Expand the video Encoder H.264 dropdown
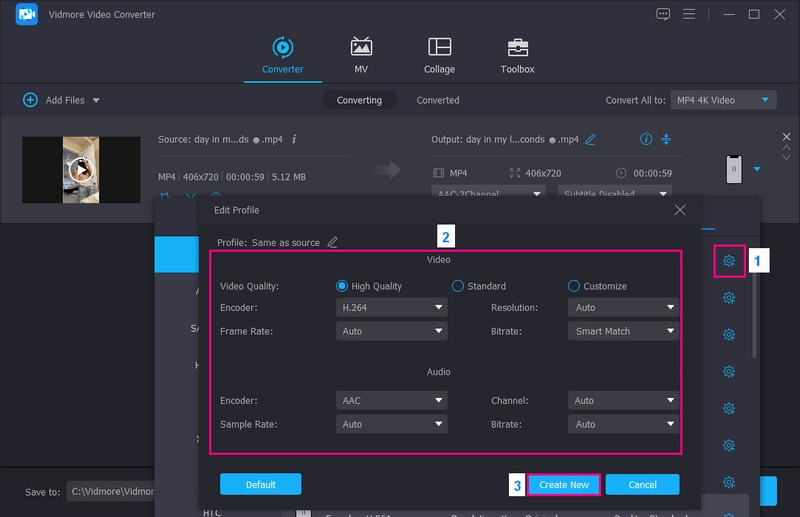This screenshot has width=800, height=517. point(392,308)
